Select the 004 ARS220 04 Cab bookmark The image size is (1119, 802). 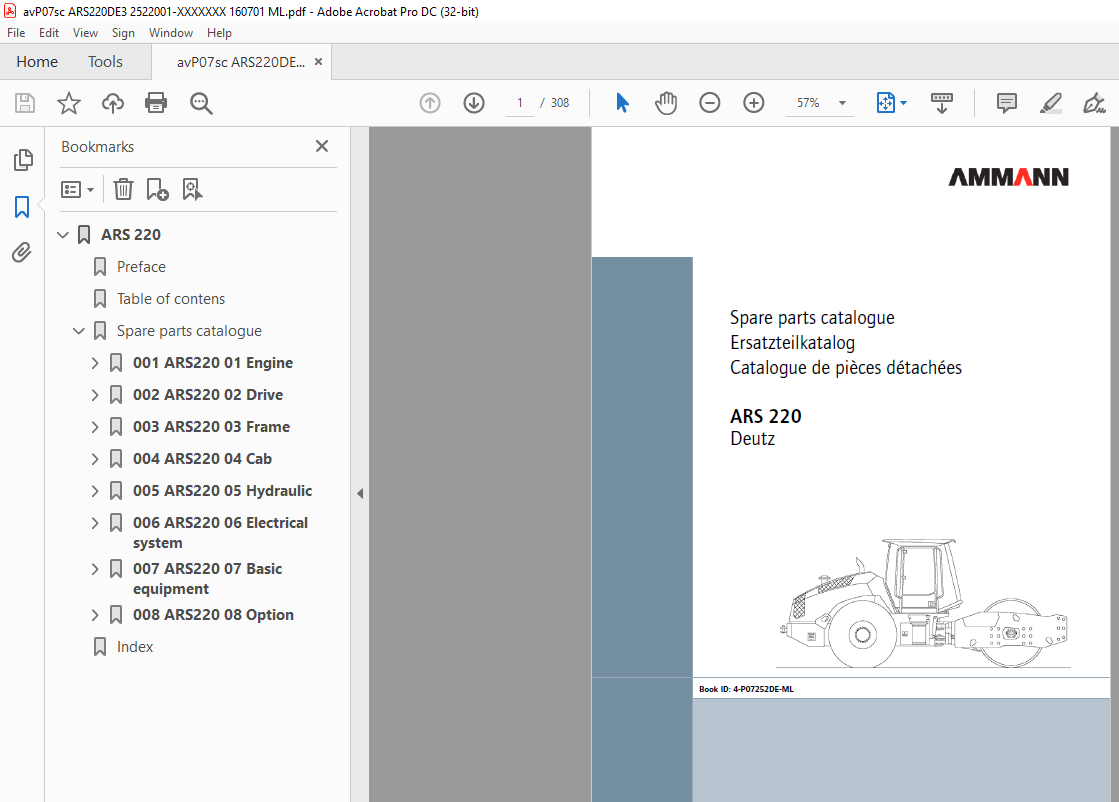[202, 459]
